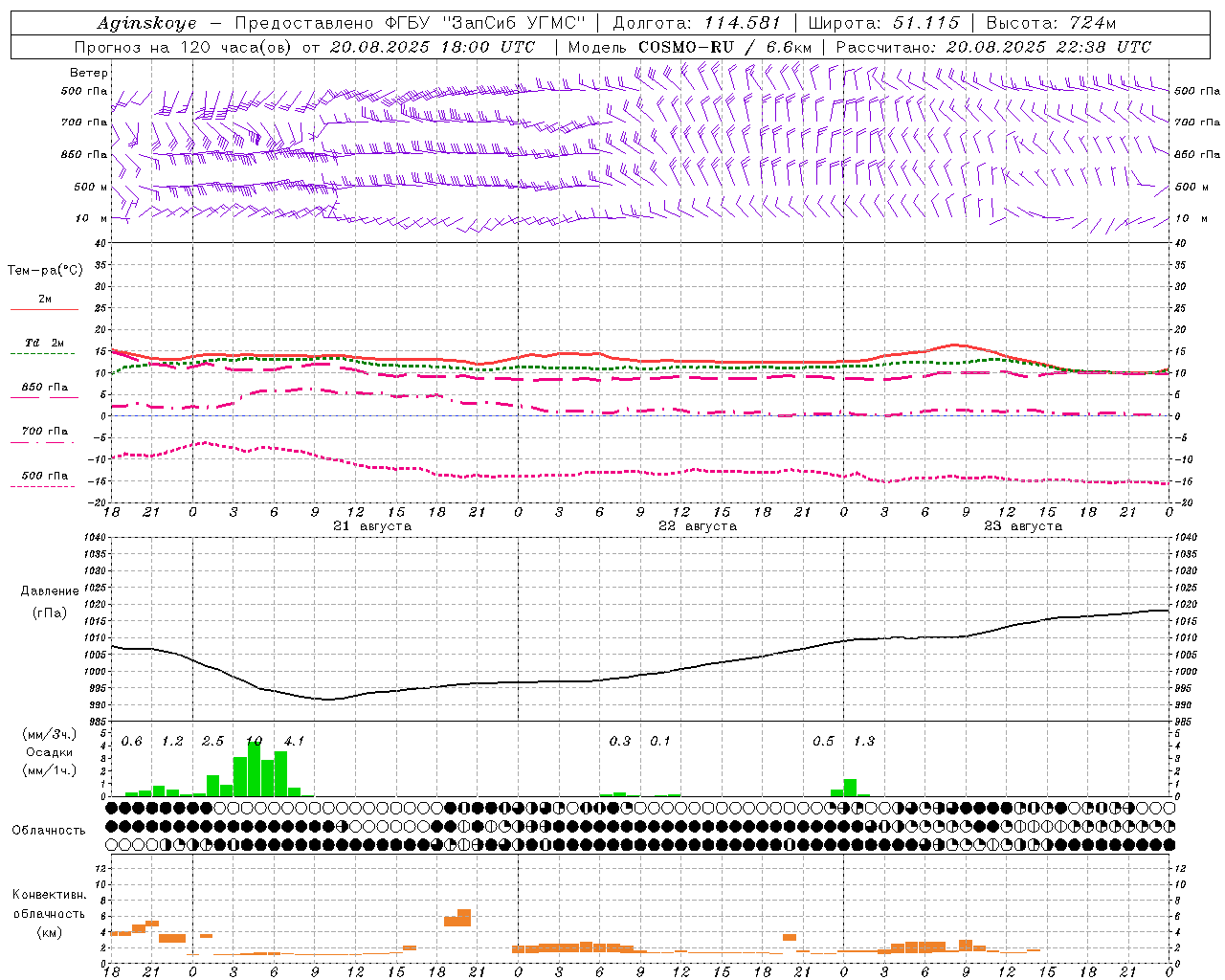Click the "(км)" unit under convective cloudiness
This screenshot has height=980, width=1225.
coord(49,932)
